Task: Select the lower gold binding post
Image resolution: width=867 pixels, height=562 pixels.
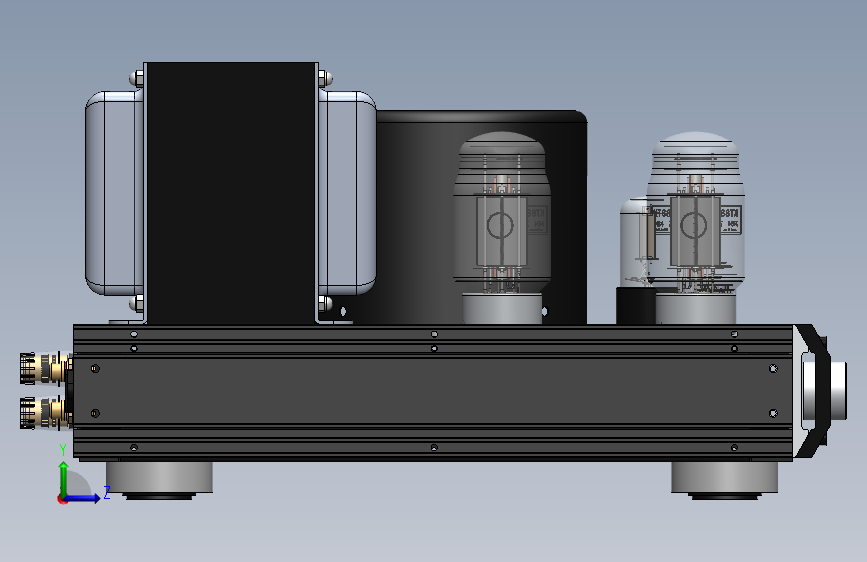Action: (x=46, y=413)
